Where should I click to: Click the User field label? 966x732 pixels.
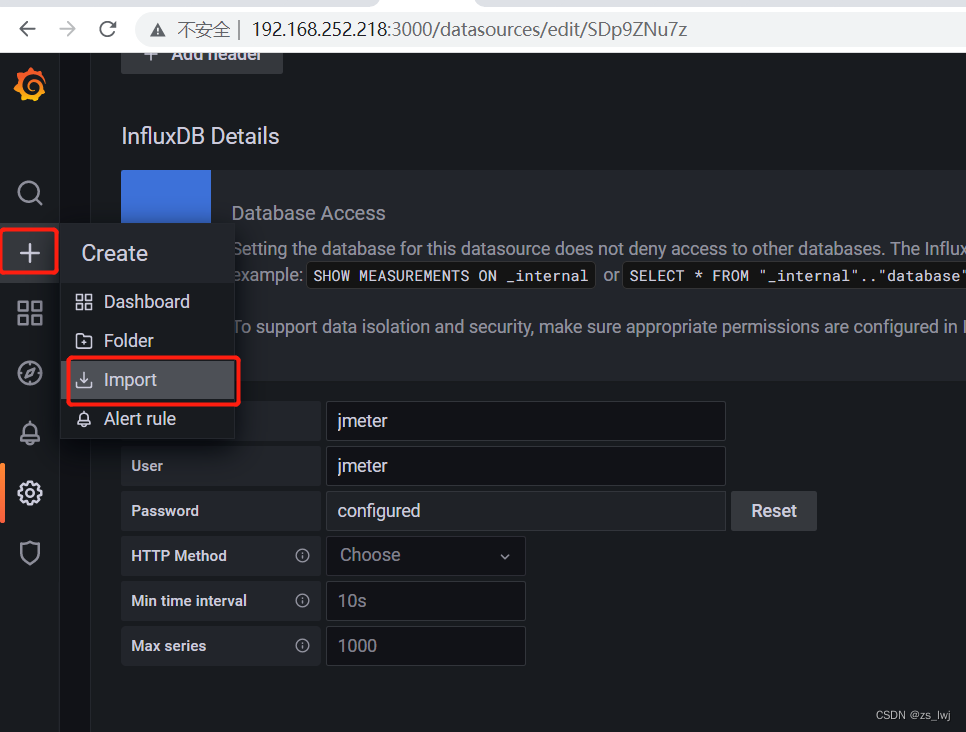(x=147, y=466)
